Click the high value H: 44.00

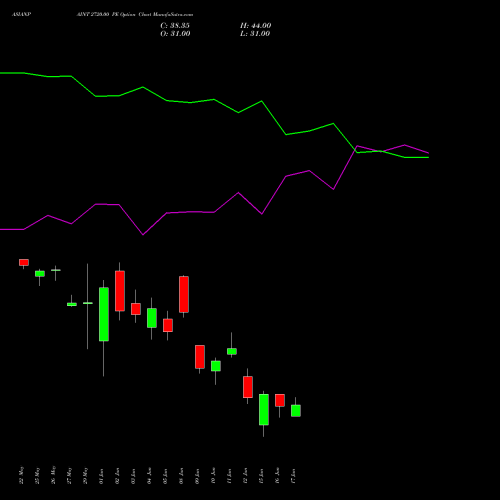(x=256, y=26)
